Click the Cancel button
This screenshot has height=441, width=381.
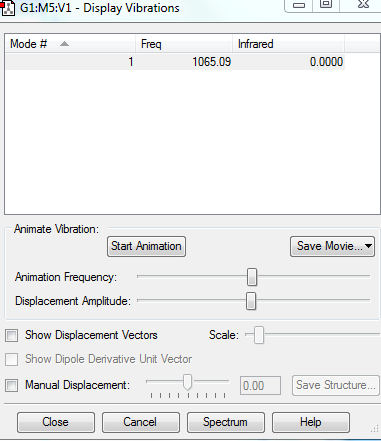pos(141,422)
